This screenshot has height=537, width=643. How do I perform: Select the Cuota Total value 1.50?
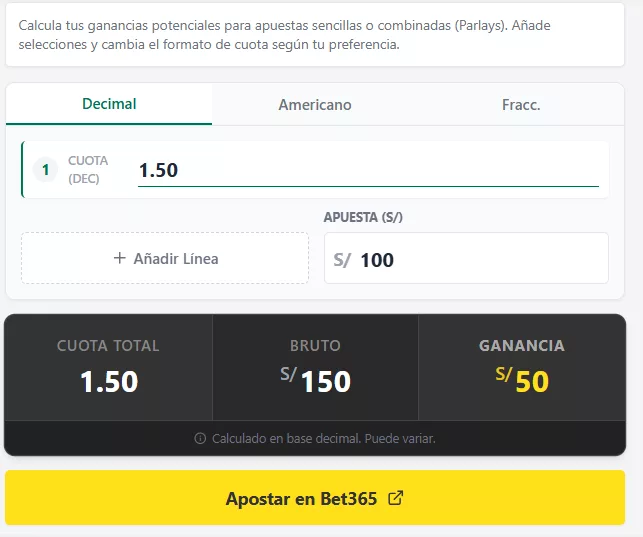click(x=108, y=382)
